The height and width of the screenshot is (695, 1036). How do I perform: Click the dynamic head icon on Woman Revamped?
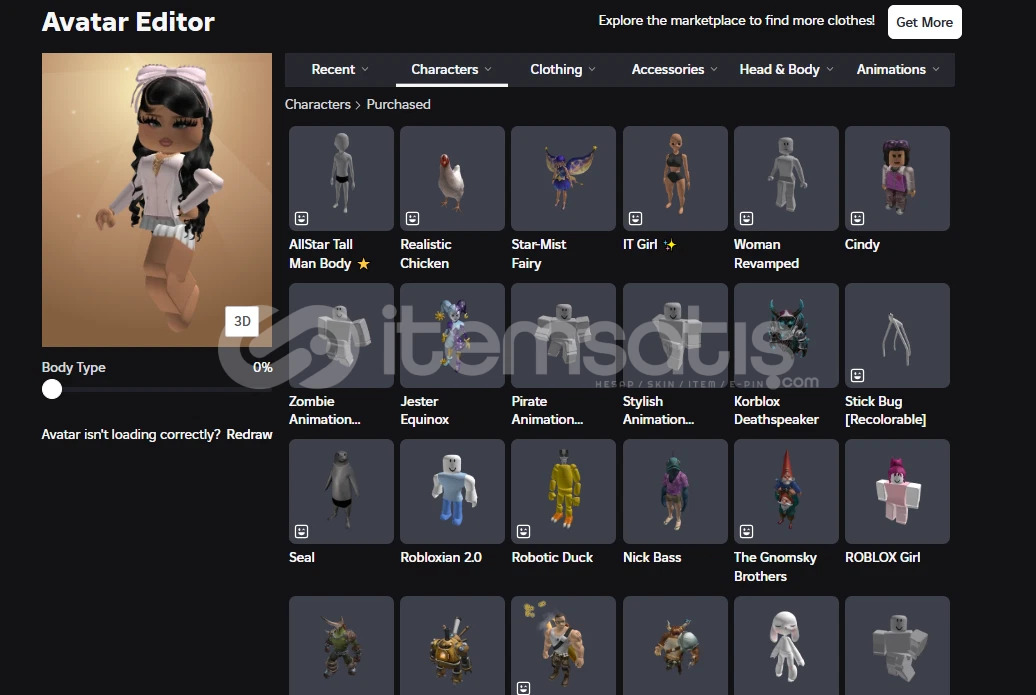(746, 218)
